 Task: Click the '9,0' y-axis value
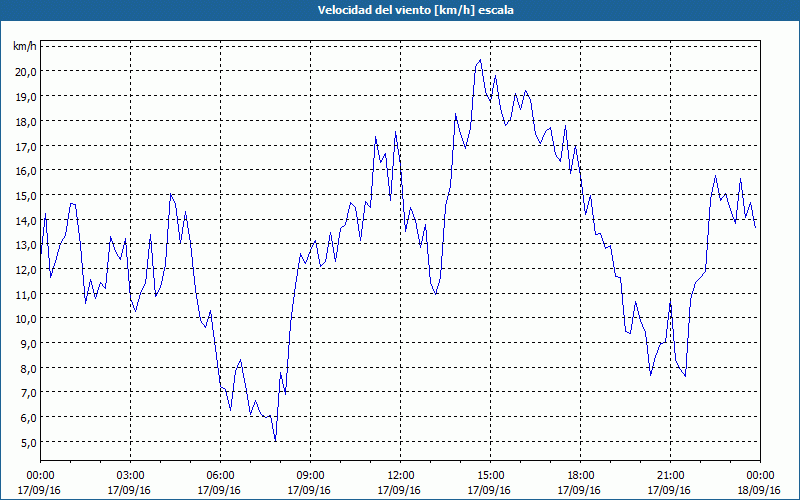28,344
